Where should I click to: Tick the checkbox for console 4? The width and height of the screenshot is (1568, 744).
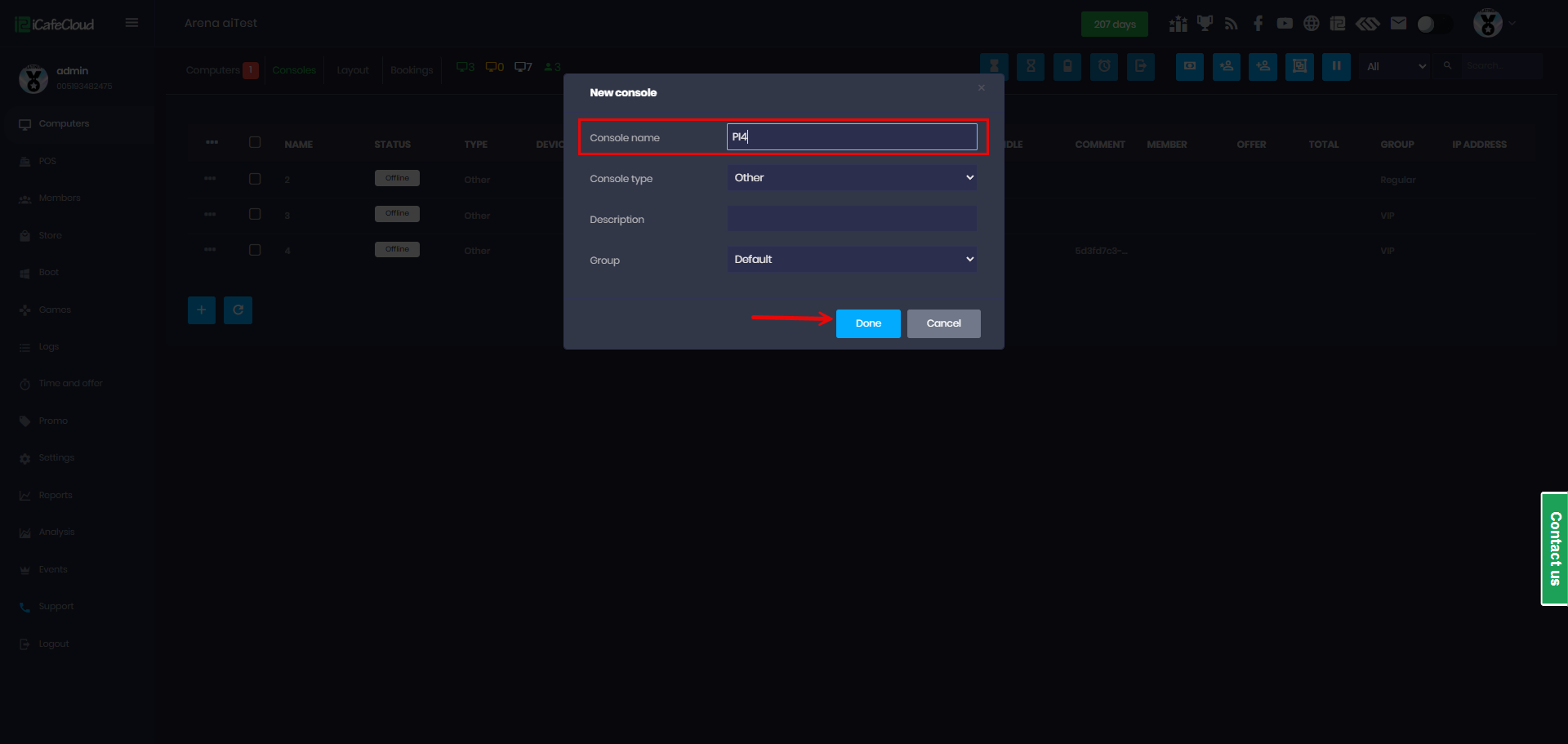(255, 250)
